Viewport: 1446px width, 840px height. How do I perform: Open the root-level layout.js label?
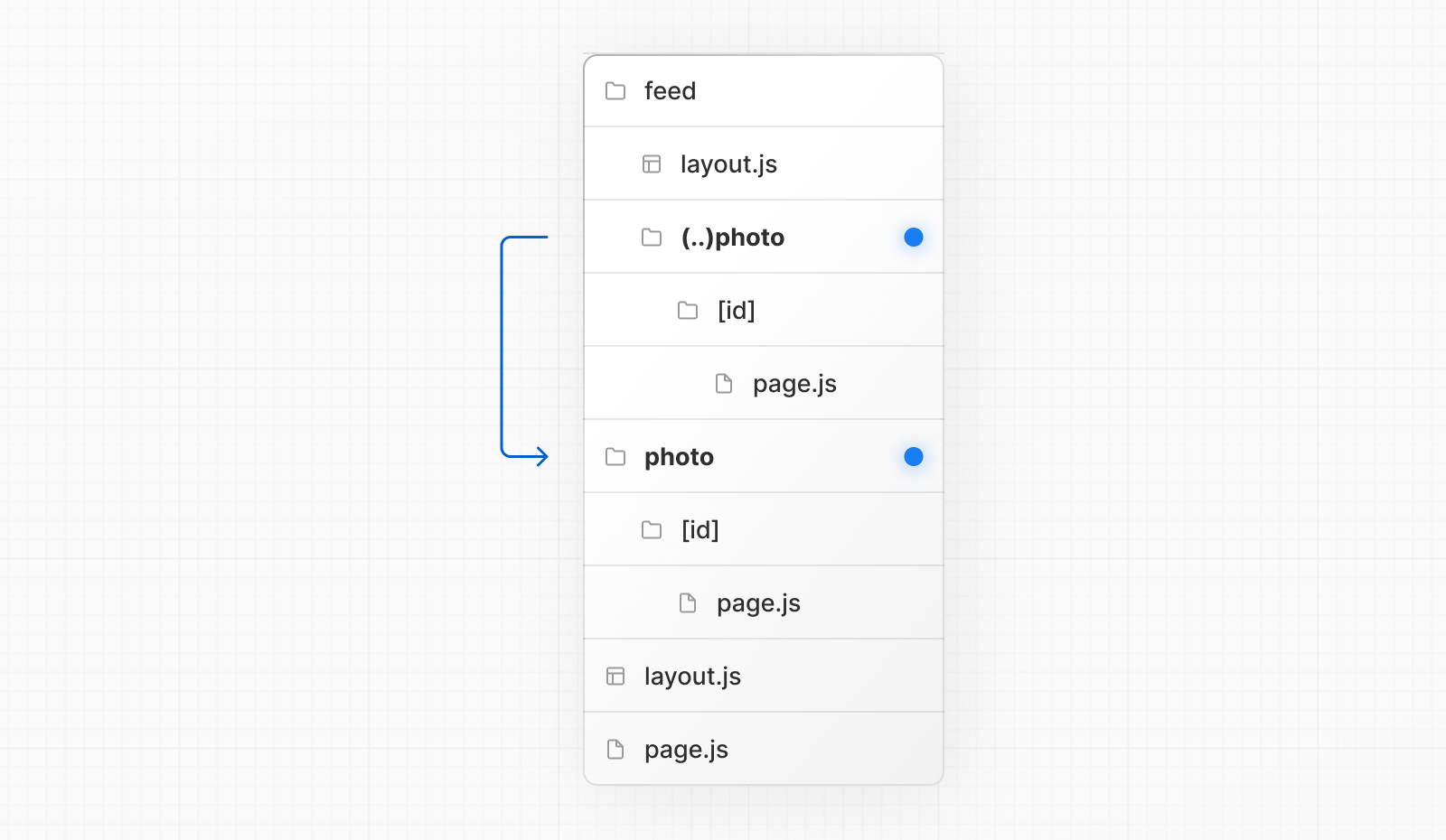point(692,677)
